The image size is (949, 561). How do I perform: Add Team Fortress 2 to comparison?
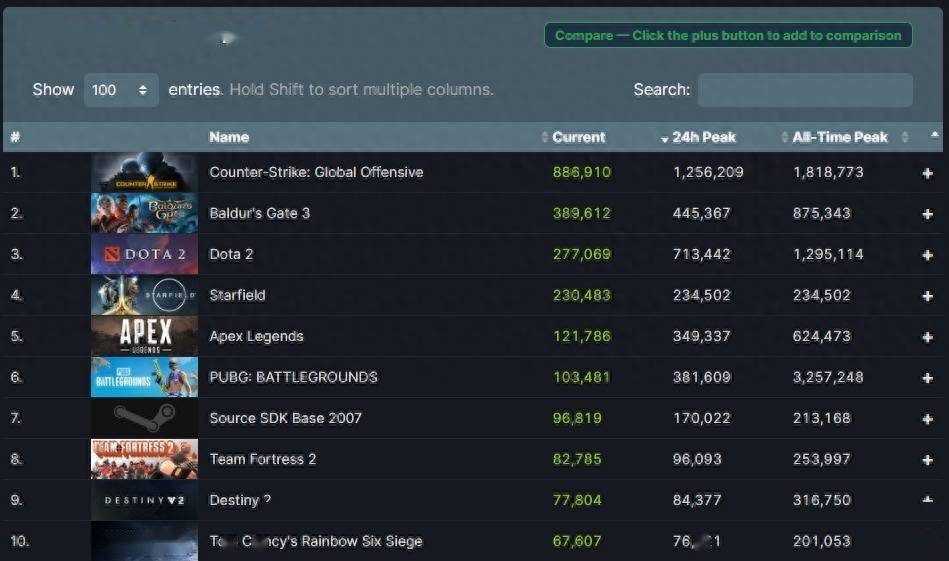[927, 460]
